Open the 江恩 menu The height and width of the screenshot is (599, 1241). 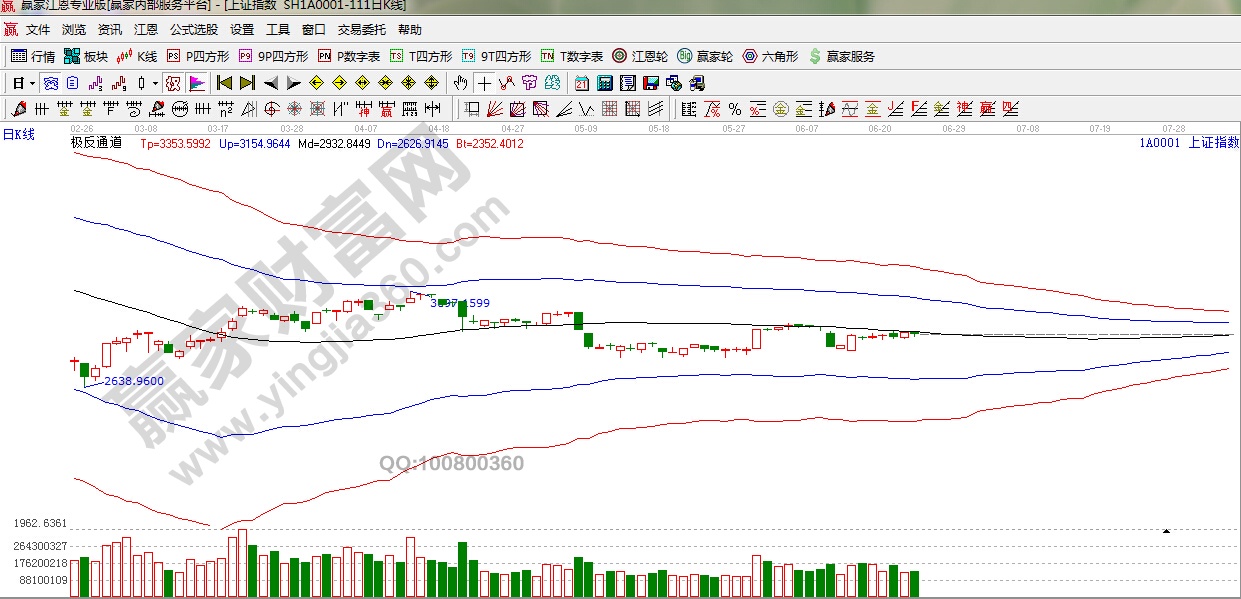[146, 30]
